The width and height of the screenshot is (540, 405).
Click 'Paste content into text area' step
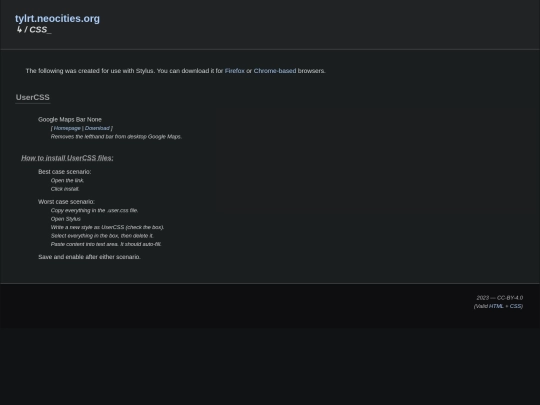106,244
